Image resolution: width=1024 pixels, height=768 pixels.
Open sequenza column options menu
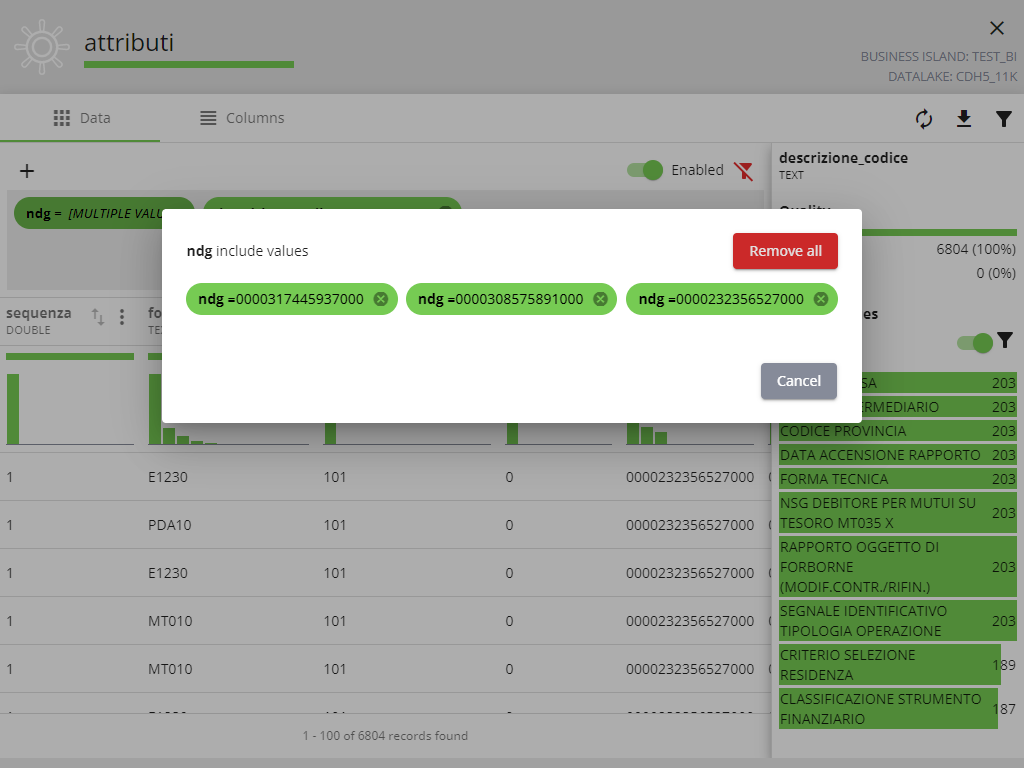[x=122, y=317]
